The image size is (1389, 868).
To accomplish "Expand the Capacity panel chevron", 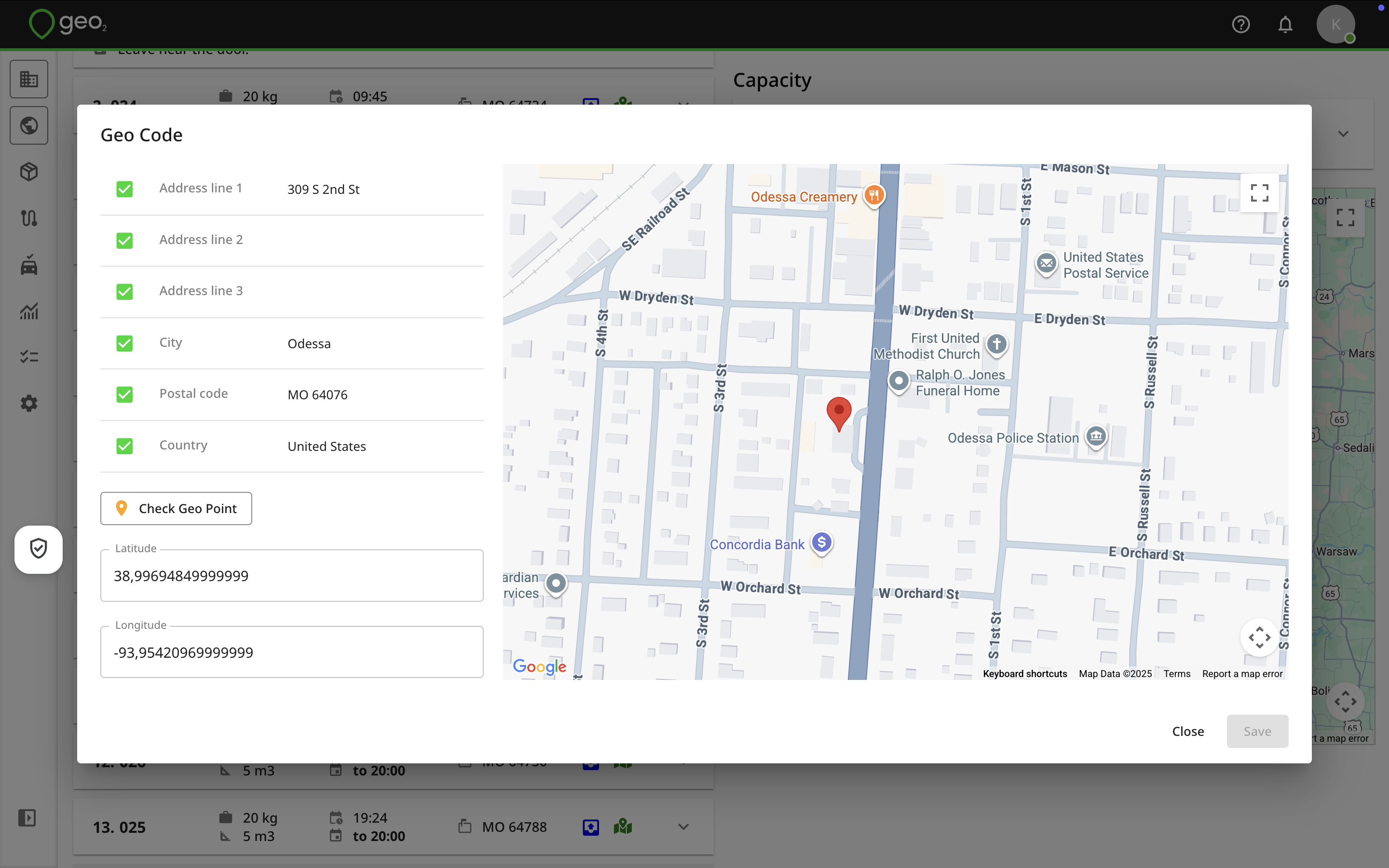I will [x=1343, y=134].
